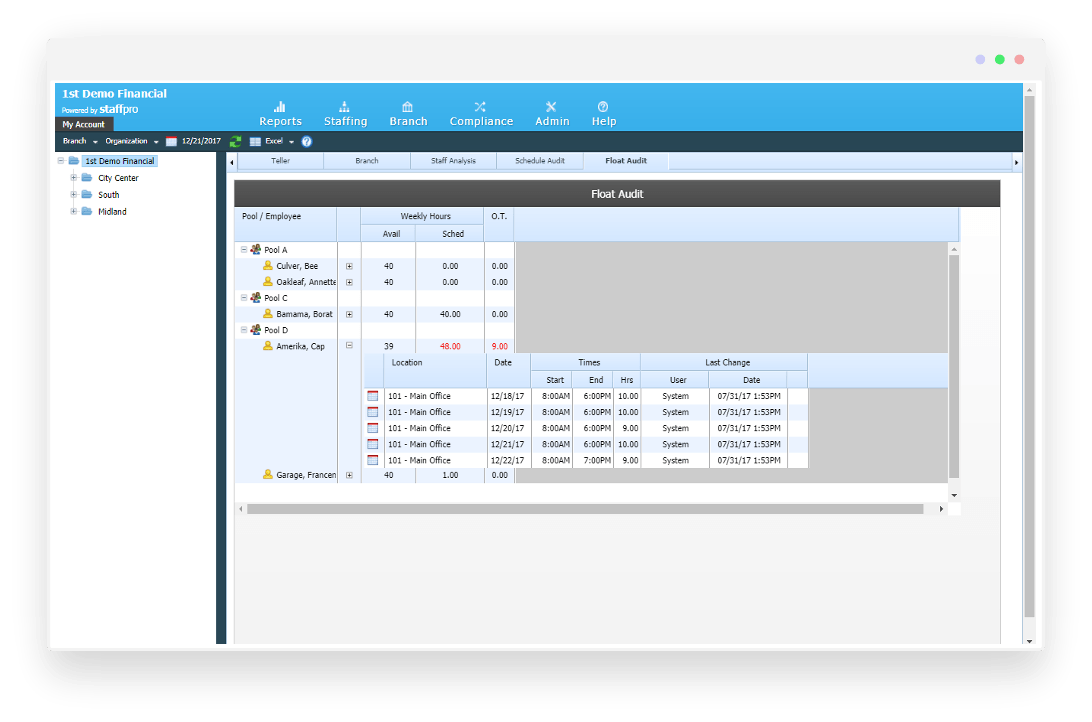Open the Help menu
This screenshot has height=722, width=1092.
tap(603, 113)
